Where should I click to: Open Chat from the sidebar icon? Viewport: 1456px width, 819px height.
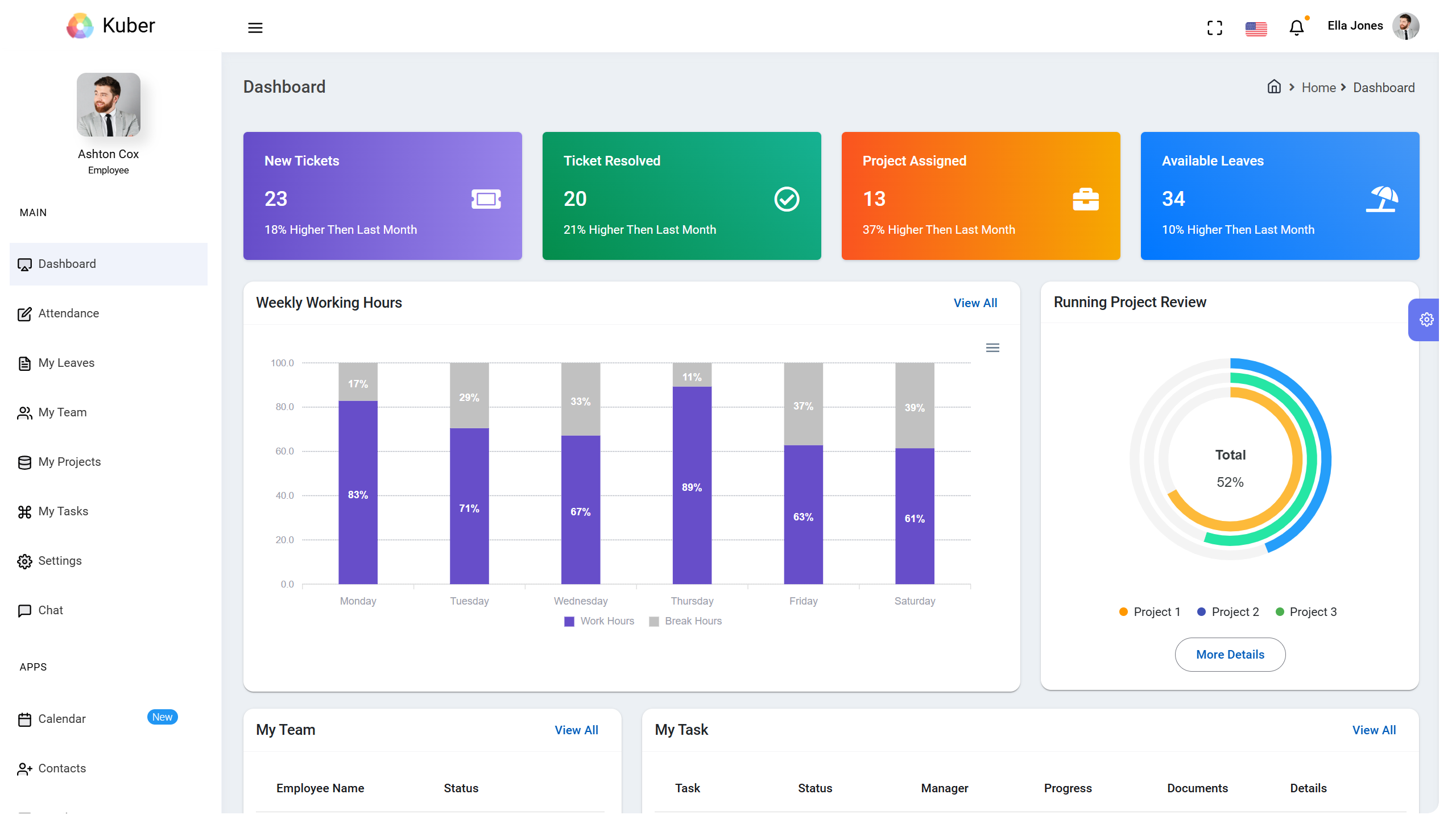point(25,610)
